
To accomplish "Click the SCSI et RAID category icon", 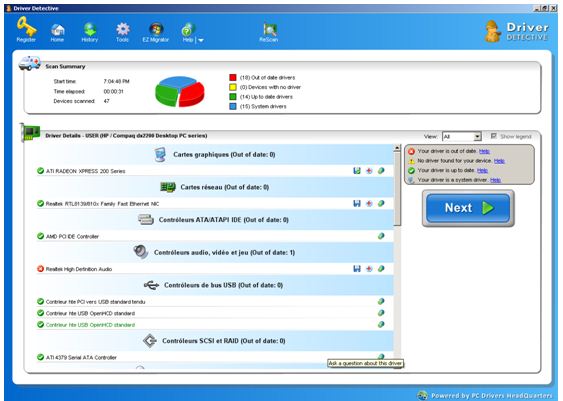I will [x=149, y=341].
